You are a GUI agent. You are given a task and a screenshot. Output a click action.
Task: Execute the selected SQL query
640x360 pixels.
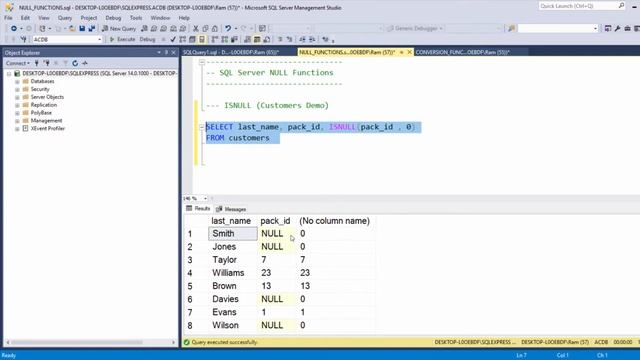click(122, 40)
